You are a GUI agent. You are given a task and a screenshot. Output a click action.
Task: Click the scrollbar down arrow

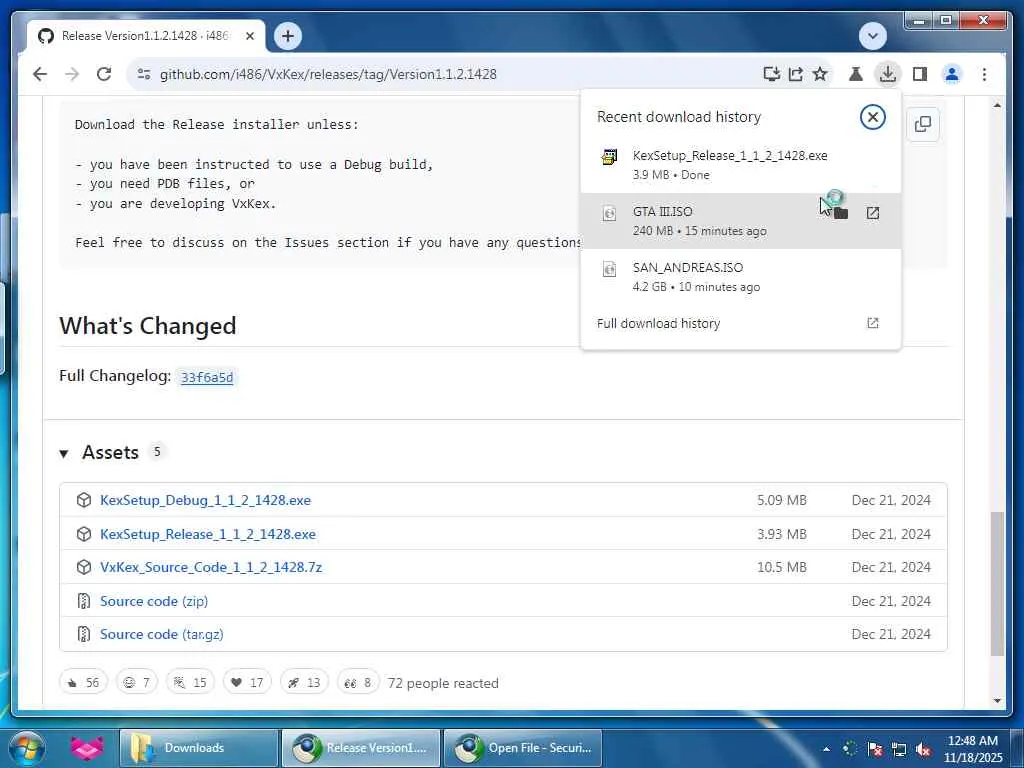tap(997, 701)
